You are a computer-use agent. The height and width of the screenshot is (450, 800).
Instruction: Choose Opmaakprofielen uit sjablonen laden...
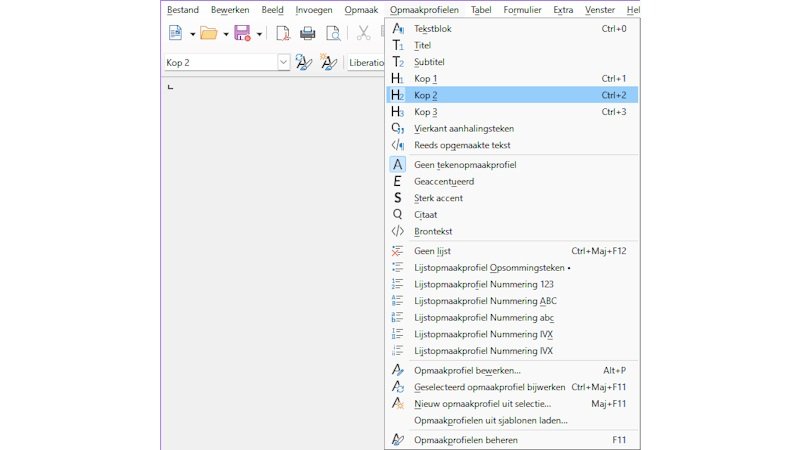[512, 420]
